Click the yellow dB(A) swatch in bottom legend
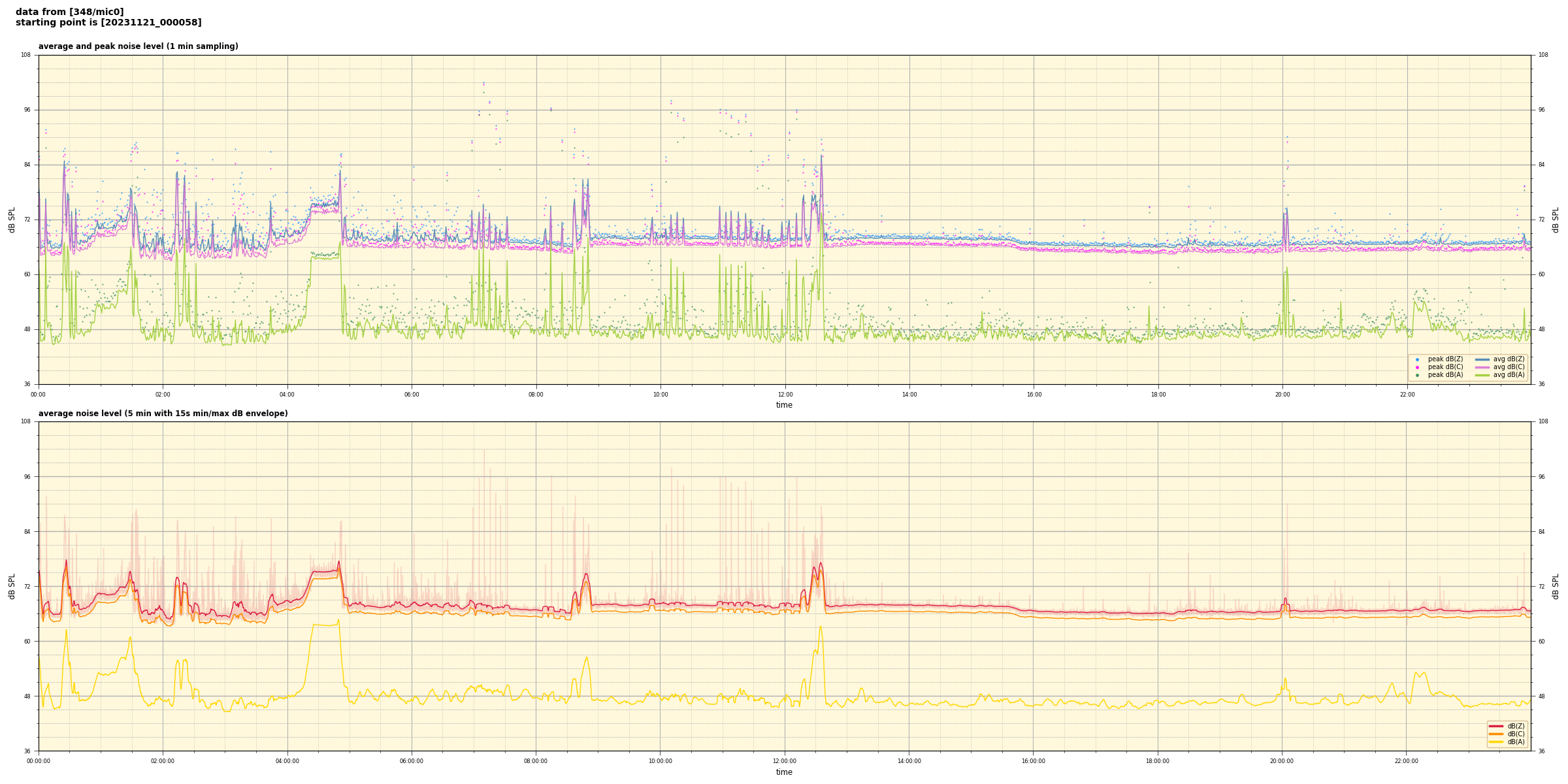Image resolution: width=1568 pixels, height=784 pixels. tap(1496, 742)
